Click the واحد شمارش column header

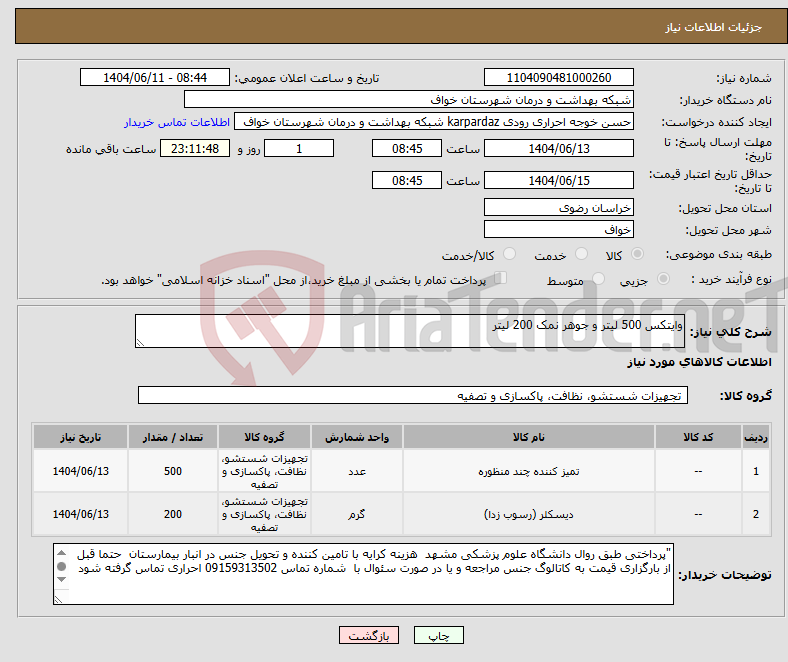point(357,437)
